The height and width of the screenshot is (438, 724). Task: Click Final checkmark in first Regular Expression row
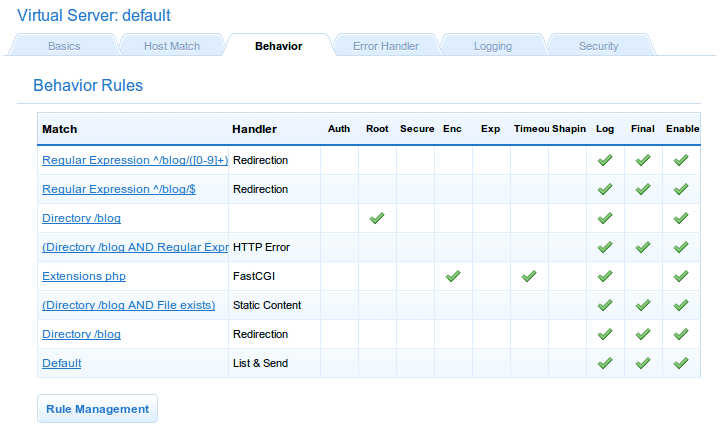(642, 160)
